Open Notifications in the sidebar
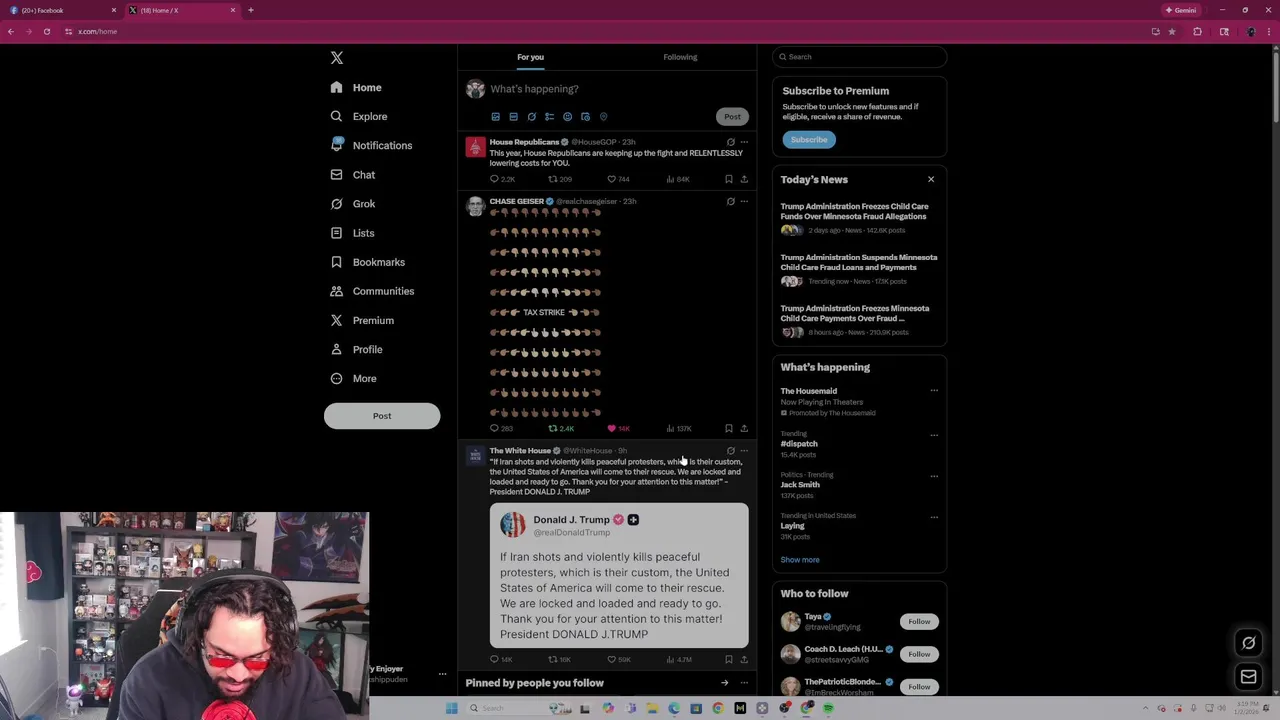This screenshot has width=1280, height=720. point(370,146)
